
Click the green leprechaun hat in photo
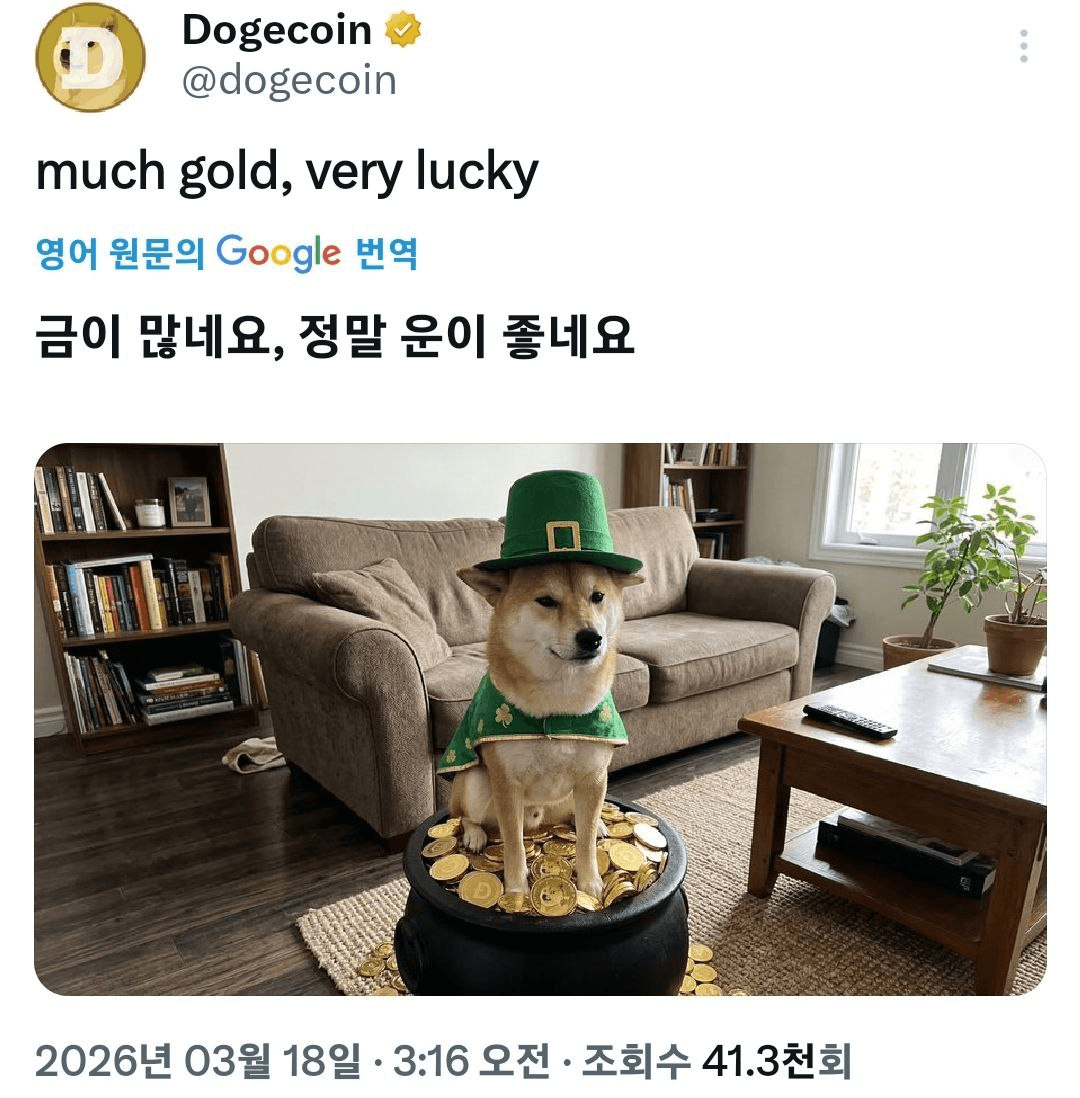(x=558, y=522)
